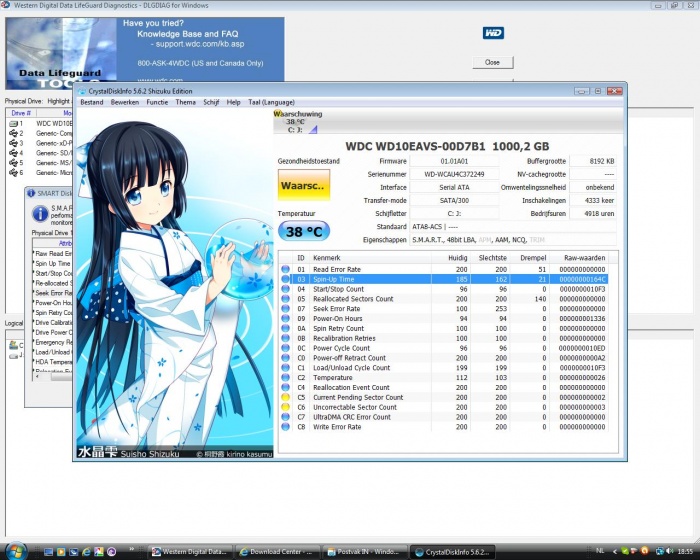The height and width of the screenshot is (560, 700).
Task: Click serial number WD-WCAU4C372249 field
Action: tap(454, 174)
